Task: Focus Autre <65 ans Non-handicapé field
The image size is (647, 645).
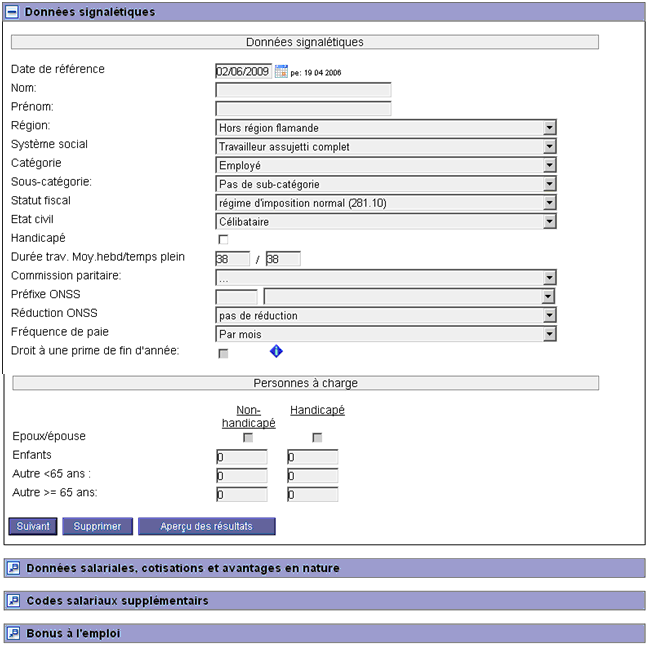Action: (x=242, y=476)
